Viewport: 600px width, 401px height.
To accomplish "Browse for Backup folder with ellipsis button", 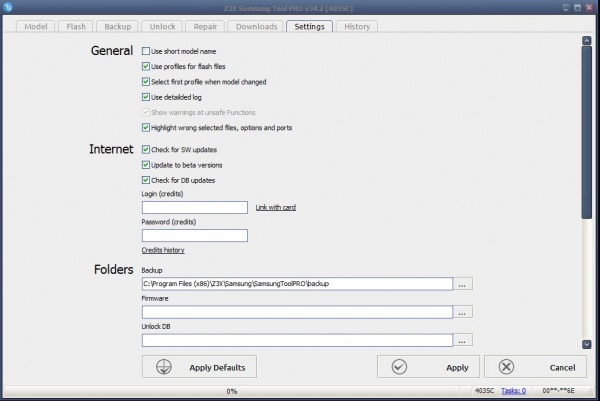I will click(462, 284).
